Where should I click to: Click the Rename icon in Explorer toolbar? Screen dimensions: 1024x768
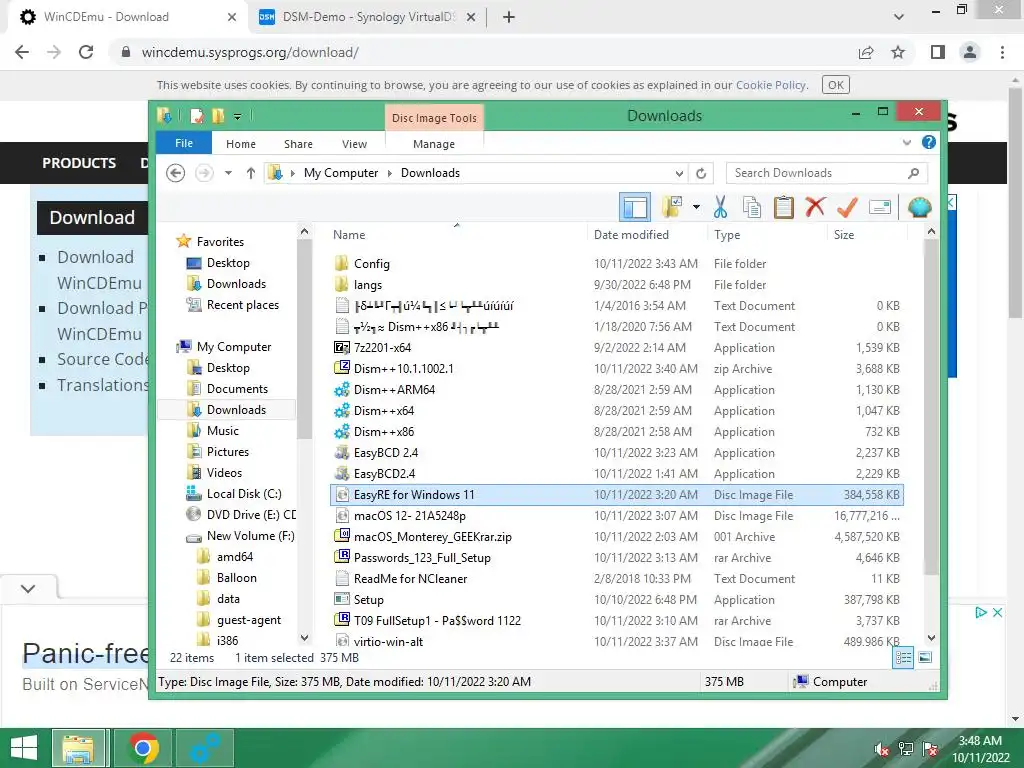click(880, 207)
